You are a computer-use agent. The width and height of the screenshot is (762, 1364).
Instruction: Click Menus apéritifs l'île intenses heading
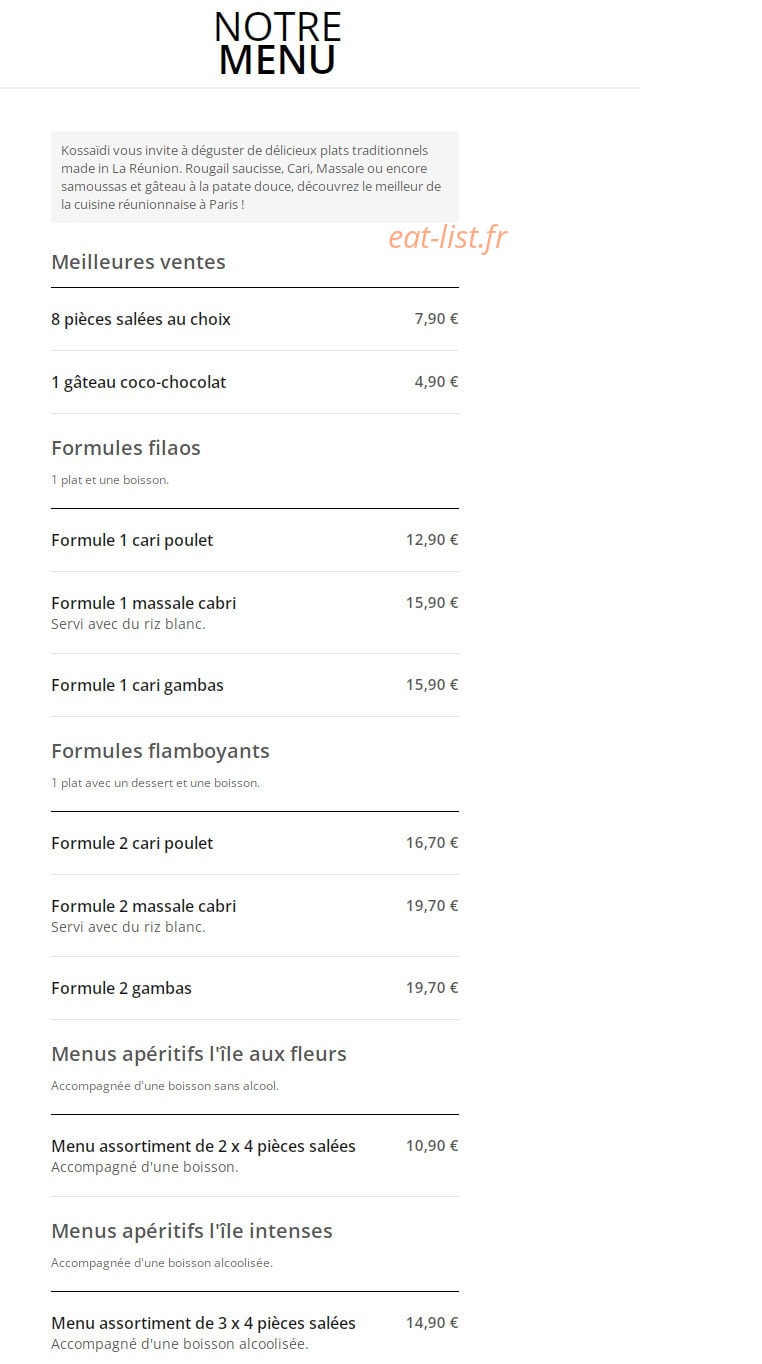point(192,1231)
